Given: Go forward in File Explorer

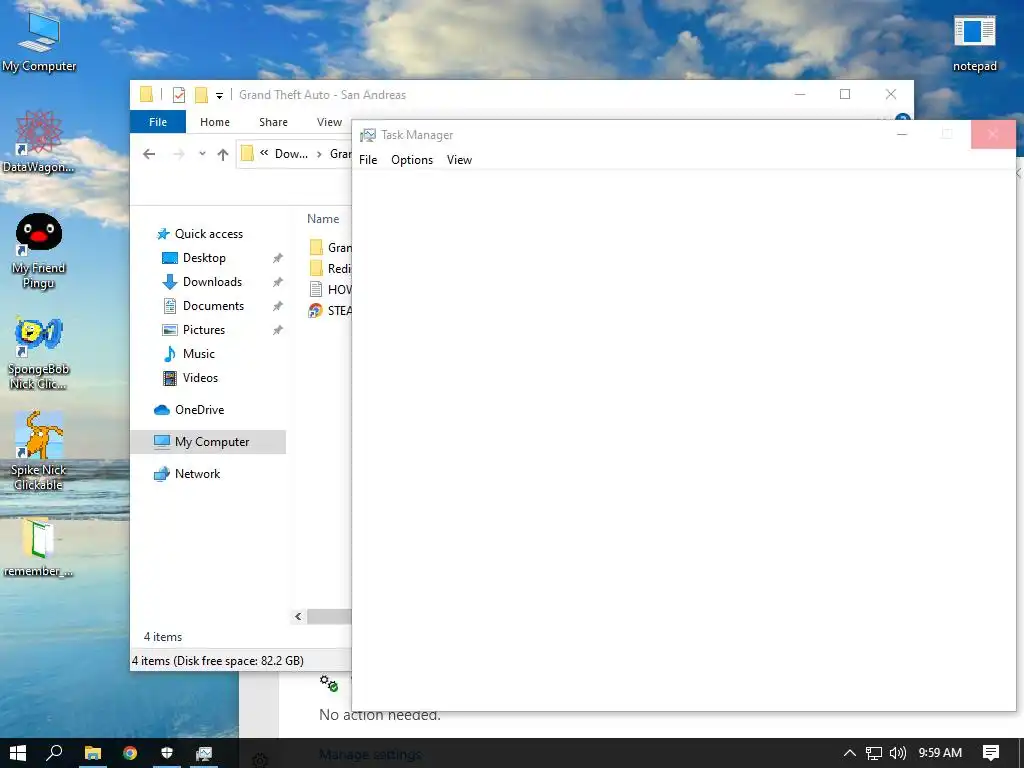Looking at the screenshot, I should coord(178,154).
